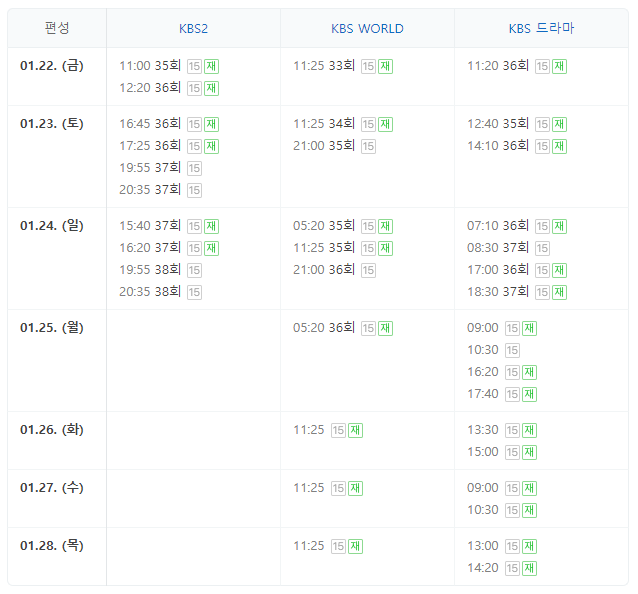Click the KBS WORLD 21:00 35회 entry
Viewport: 638px width, 594px height.
coord(324,146)
